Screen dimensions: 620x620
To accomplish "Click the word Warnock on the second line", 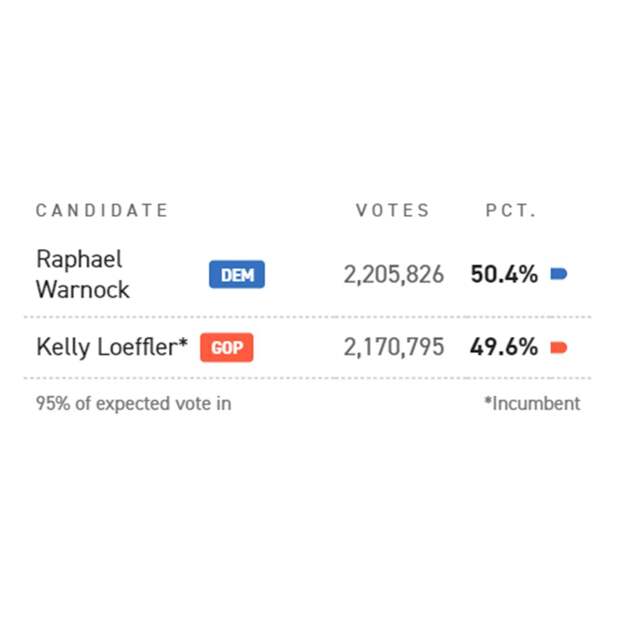I will click(x=83, y=289).
